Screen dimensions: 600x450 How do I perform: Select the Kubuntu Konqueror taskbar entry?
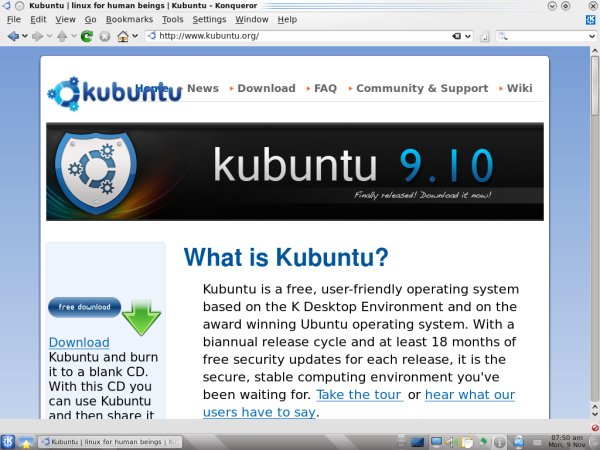point(111,442)
